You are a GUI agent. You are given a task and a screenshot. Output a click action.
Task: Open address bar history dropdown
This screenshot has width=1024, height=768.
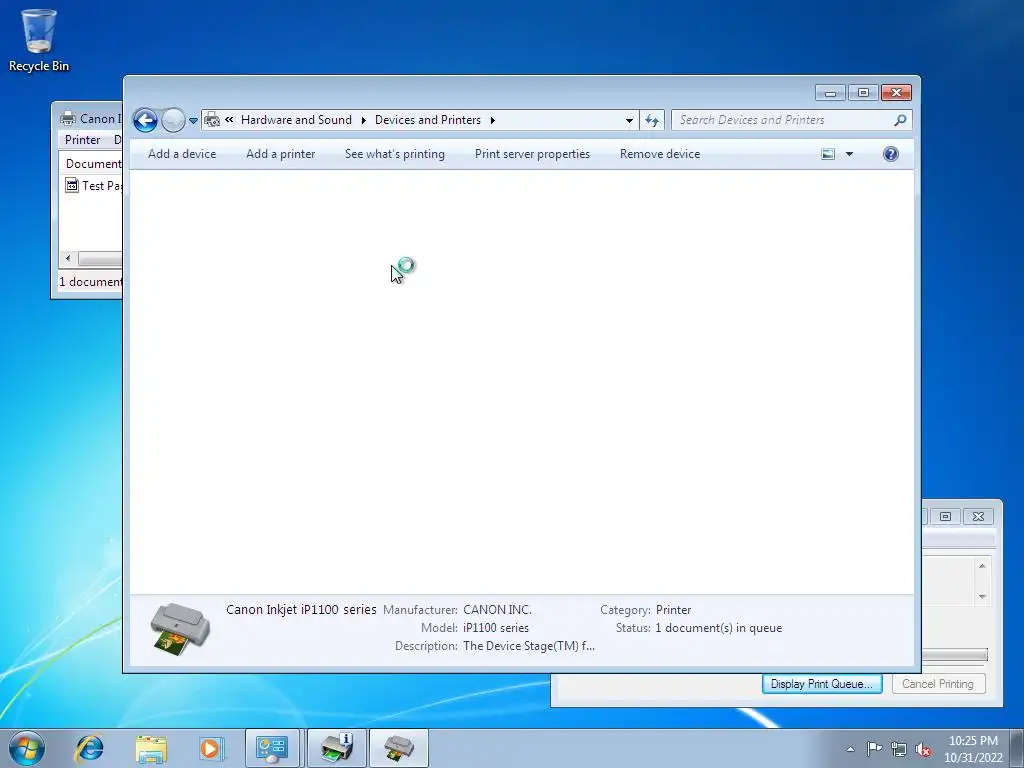629,120
